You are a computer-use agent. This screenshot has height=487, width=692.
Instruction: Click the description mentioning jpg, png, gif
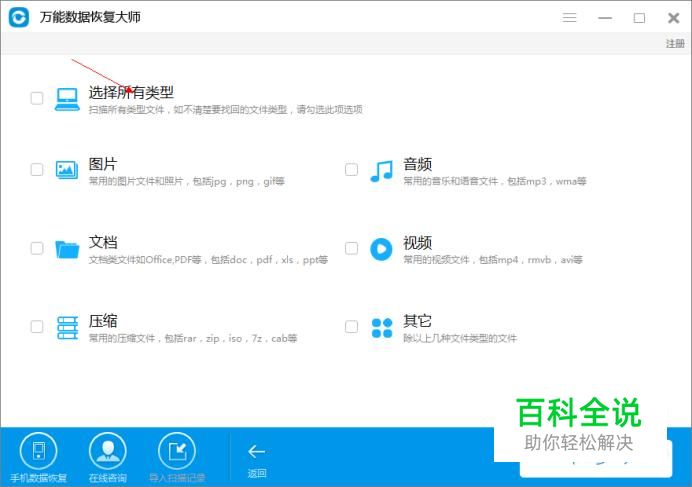click(x=187, y=181)
